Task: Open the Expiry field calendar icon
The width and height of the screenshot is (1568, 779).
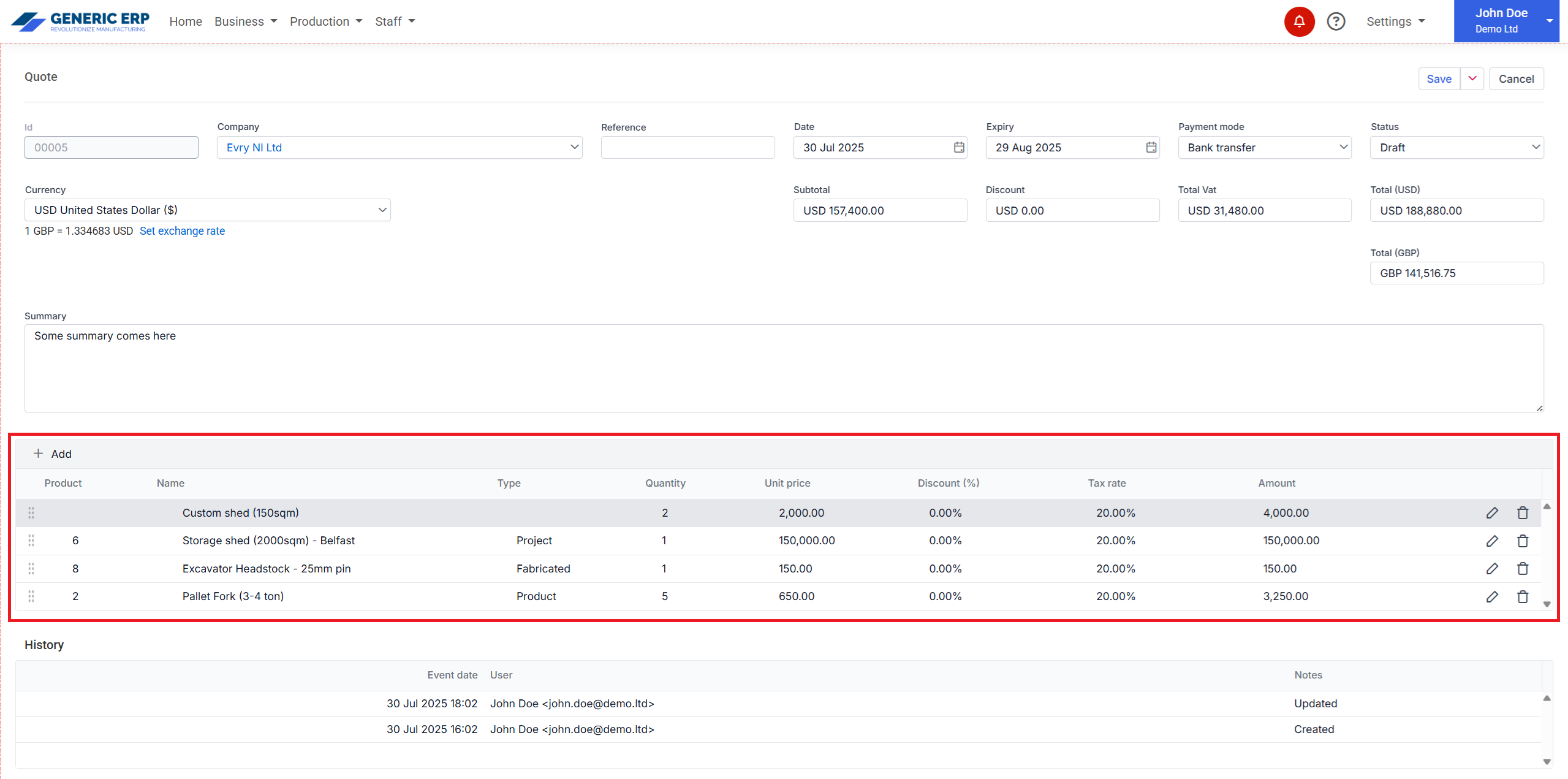Action: [x=1151, y=148]
